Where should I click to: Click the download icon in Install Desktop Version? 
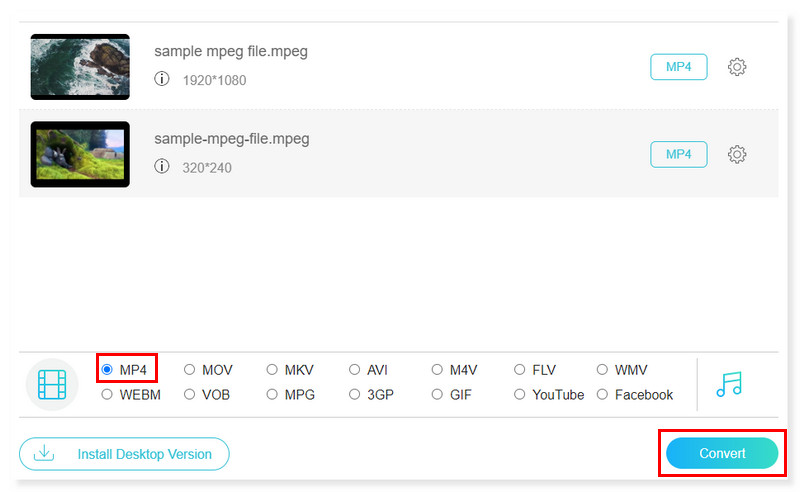coord(43,453)
